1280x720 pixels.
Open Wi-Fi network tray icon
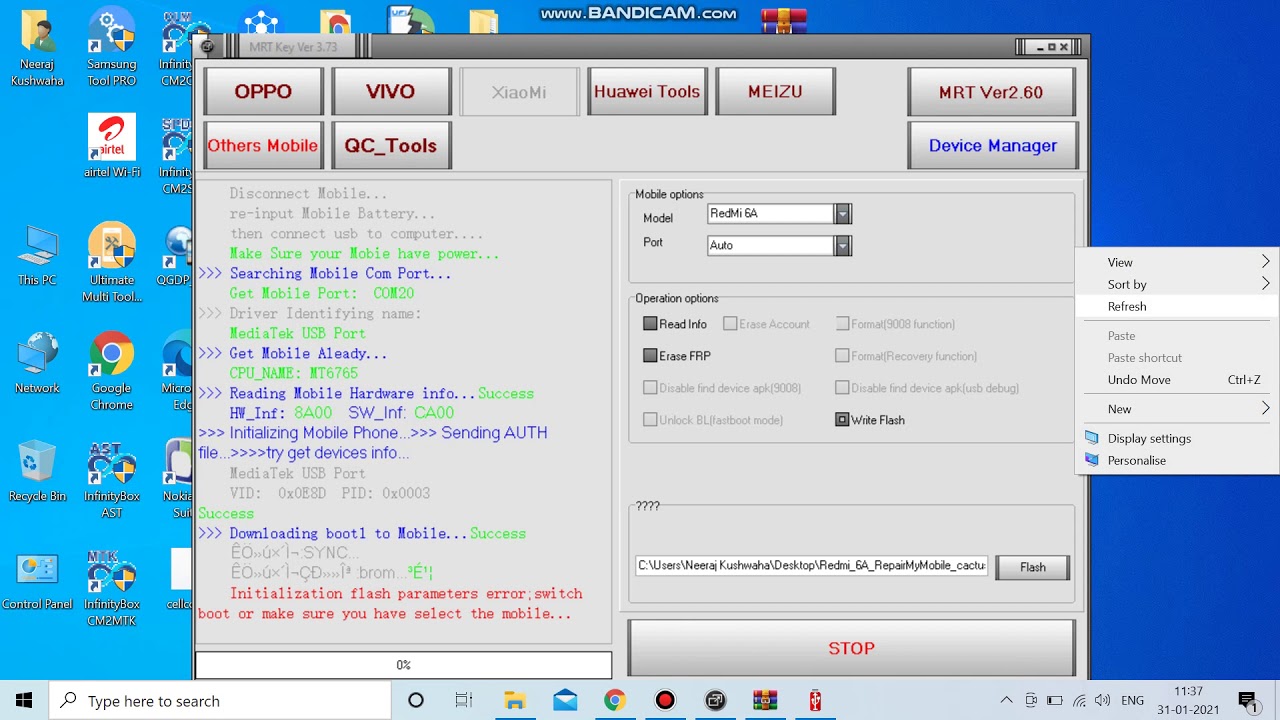1079,700
